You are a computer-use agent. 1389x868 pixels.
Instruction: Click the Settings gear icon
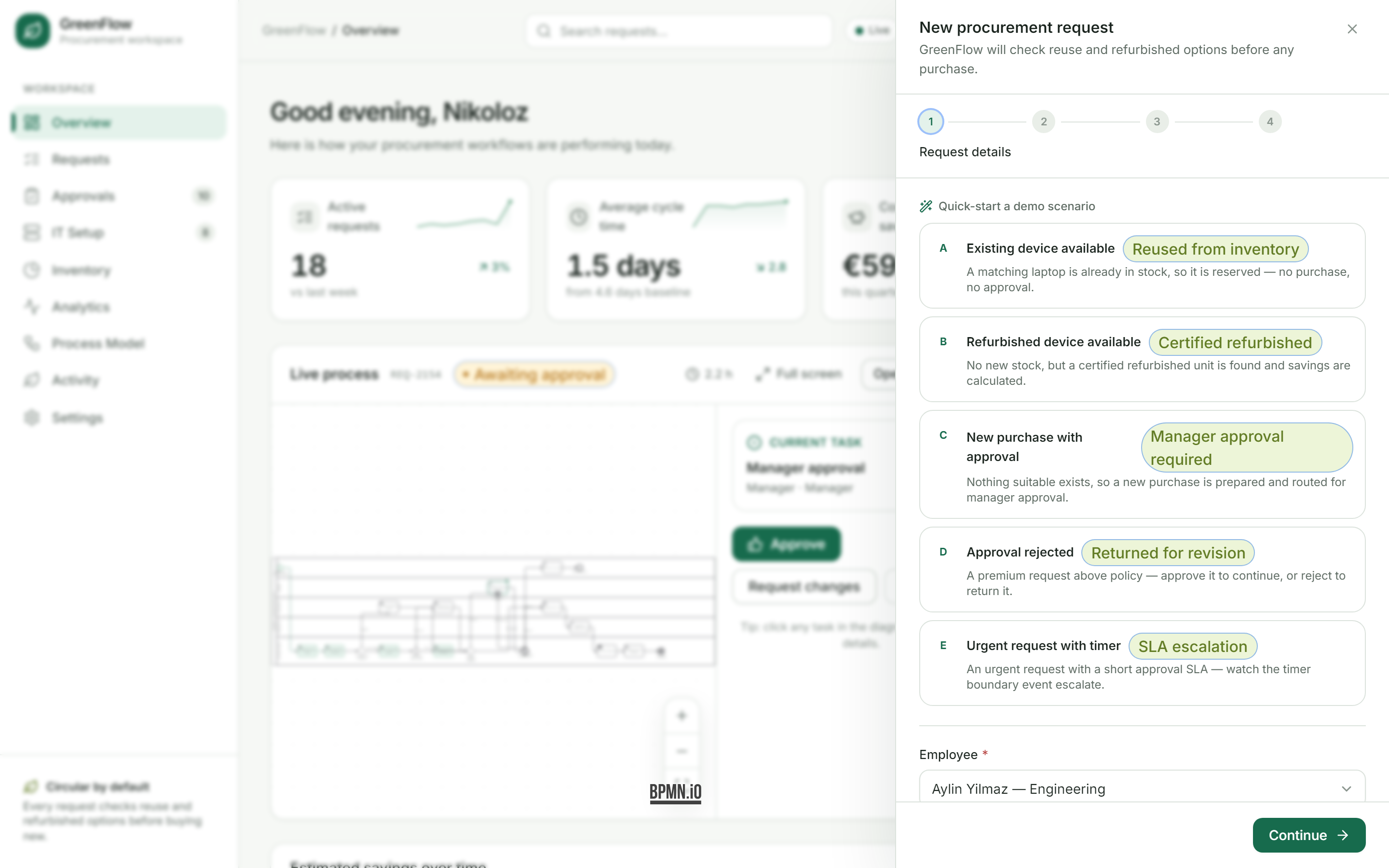32,417
